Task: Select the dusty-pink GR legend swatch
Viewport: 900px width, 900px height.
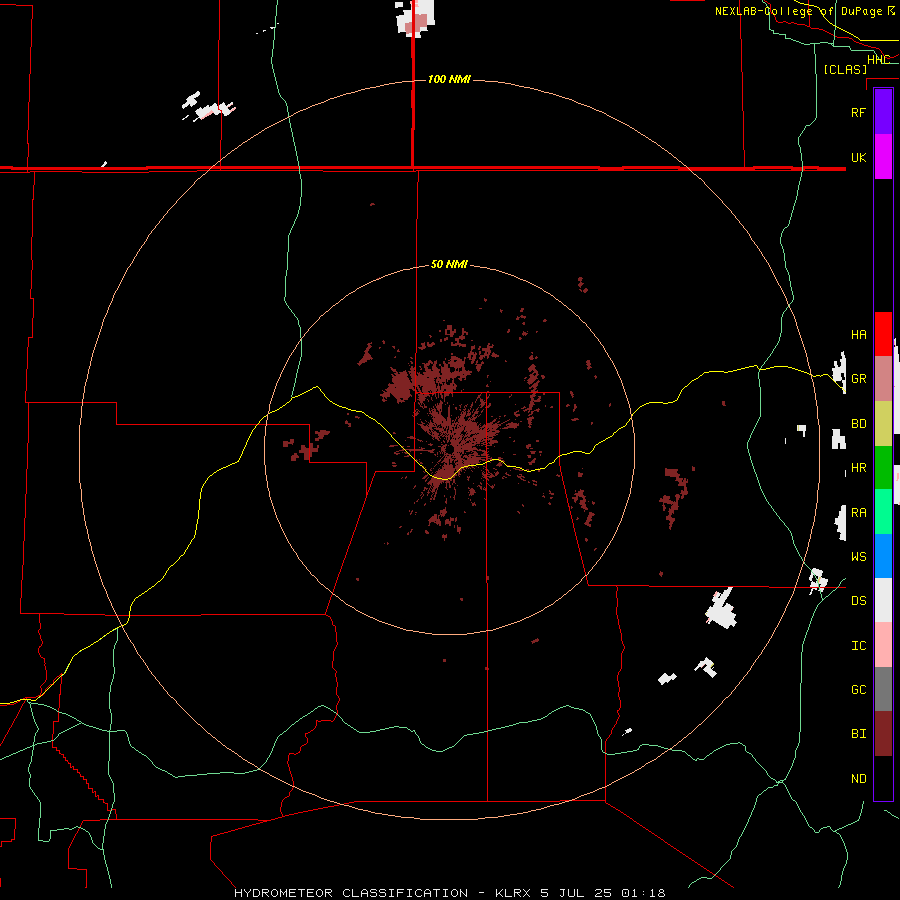Action: coord(883,379)
